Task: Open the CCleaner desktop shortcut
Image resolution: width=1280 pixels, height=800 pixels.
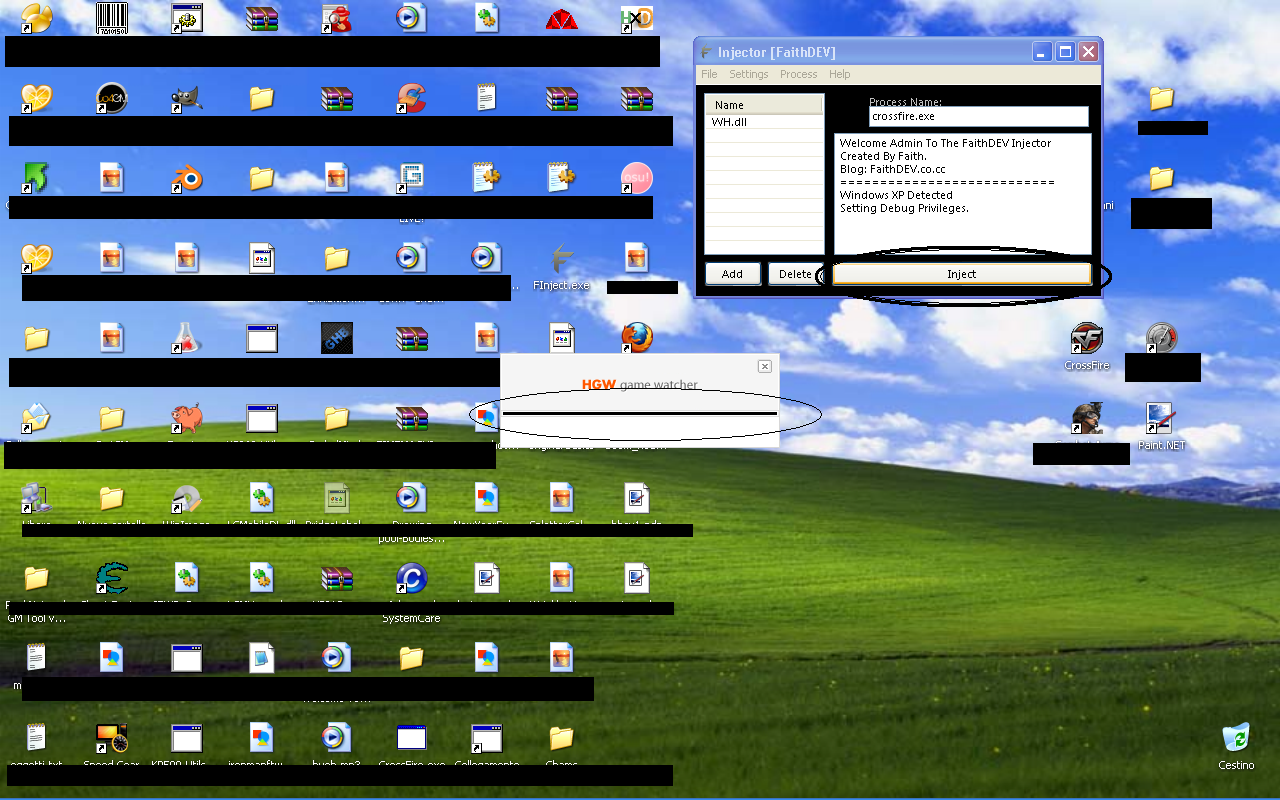Action: click(411, 98)
